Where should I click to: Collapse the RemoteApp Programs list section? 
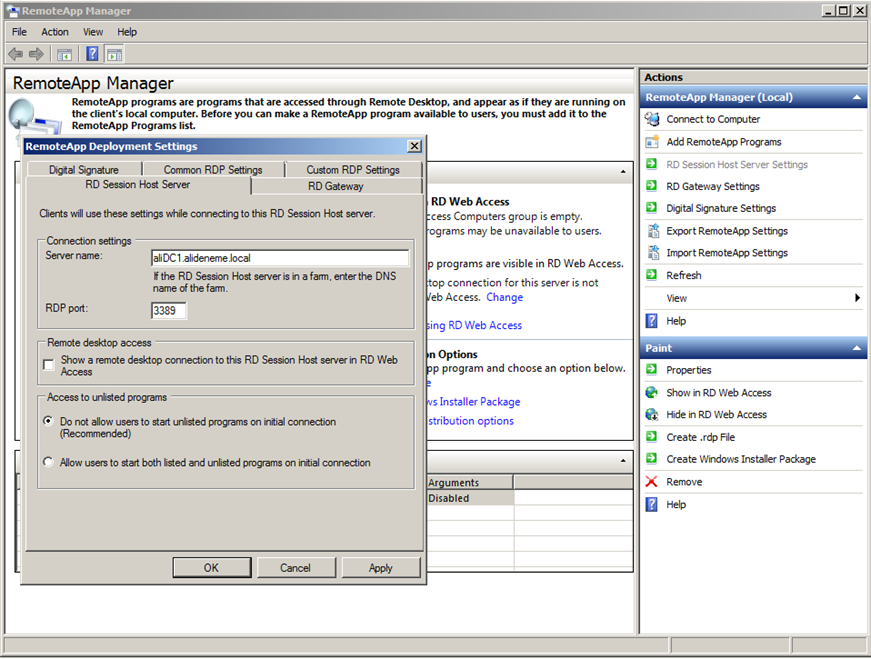[x=623, y=461]
